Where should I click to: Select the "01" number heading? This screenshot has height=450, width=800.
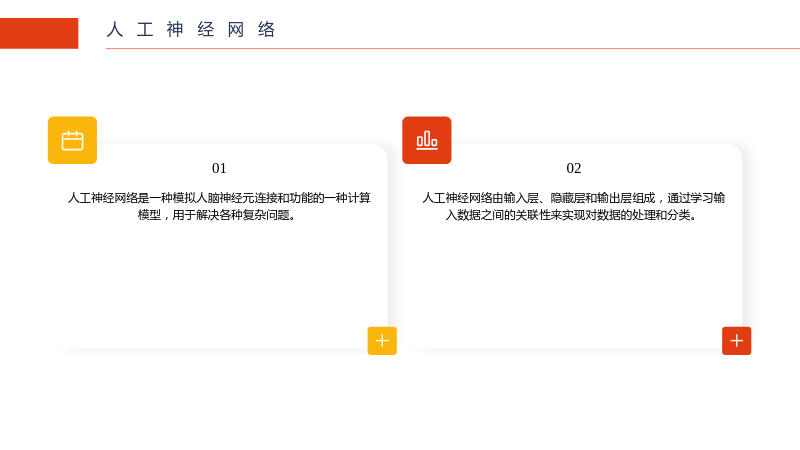pyautogui.click(x=219, y=168)
